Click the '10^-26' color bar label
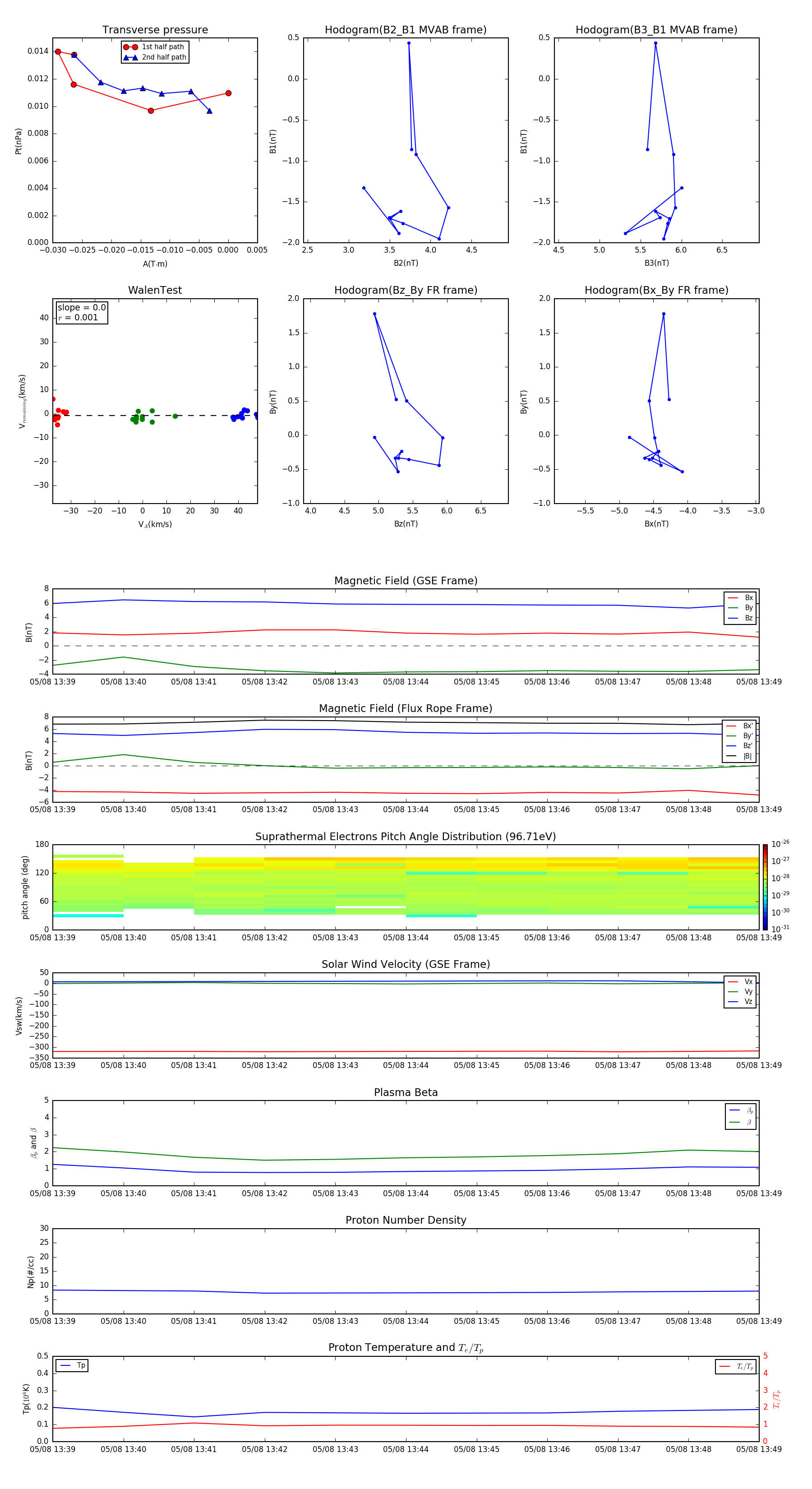 pos(780,844)
